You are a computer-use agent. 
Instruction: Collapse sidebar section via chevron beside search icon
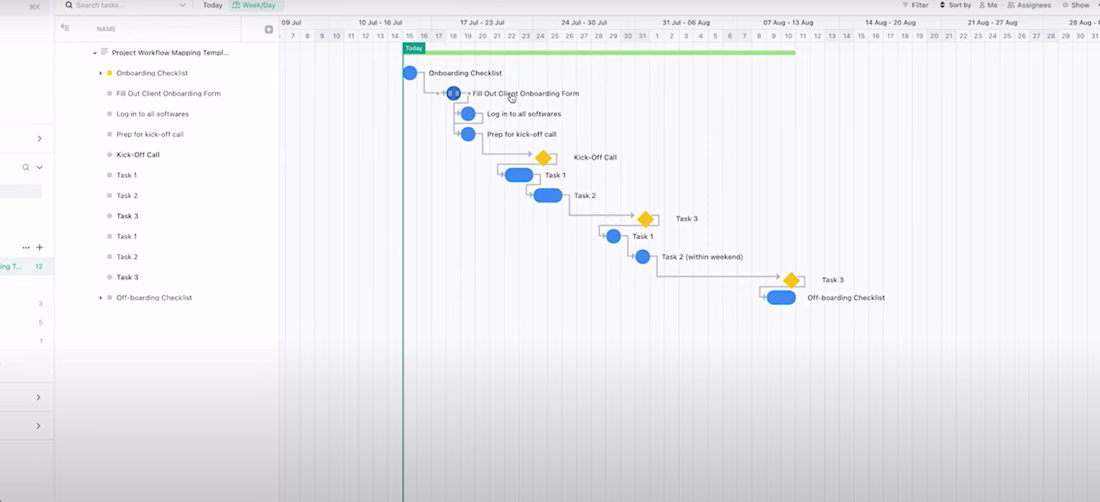click(x=39, y=168)
